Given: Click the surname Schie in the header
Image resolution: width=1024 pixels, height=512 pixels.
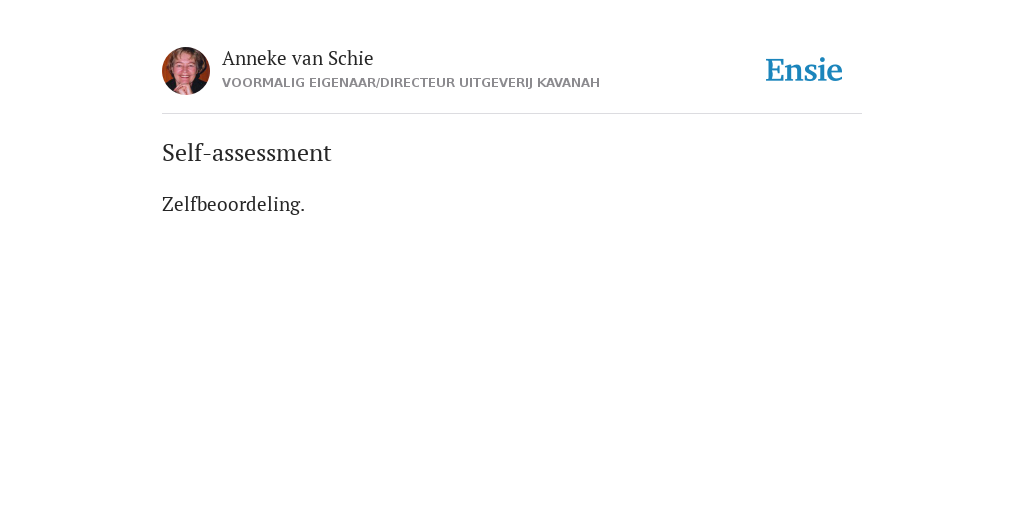Looking at the screenshot, I should click(x=351, y=59).
